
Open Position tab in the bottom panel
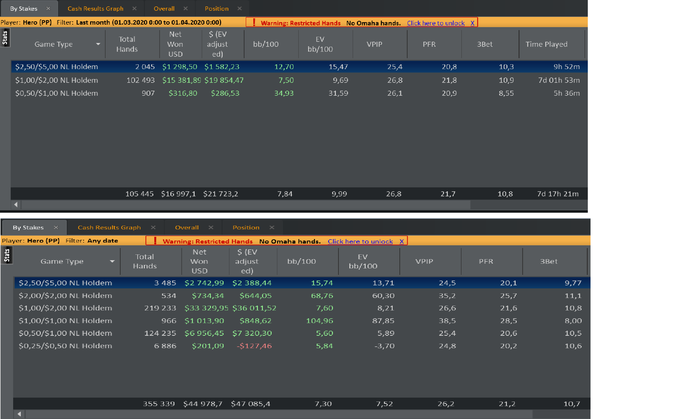(246, 228)
